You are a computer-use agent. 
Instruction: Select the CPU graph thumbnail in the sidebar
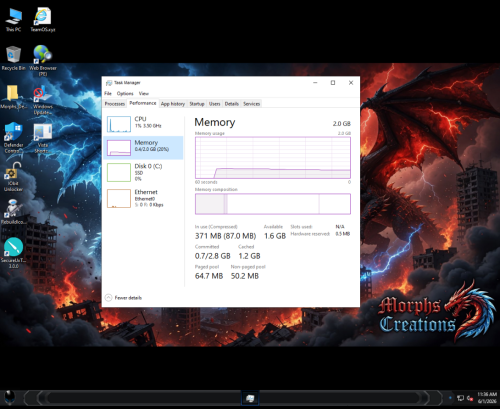pos(119,124)
